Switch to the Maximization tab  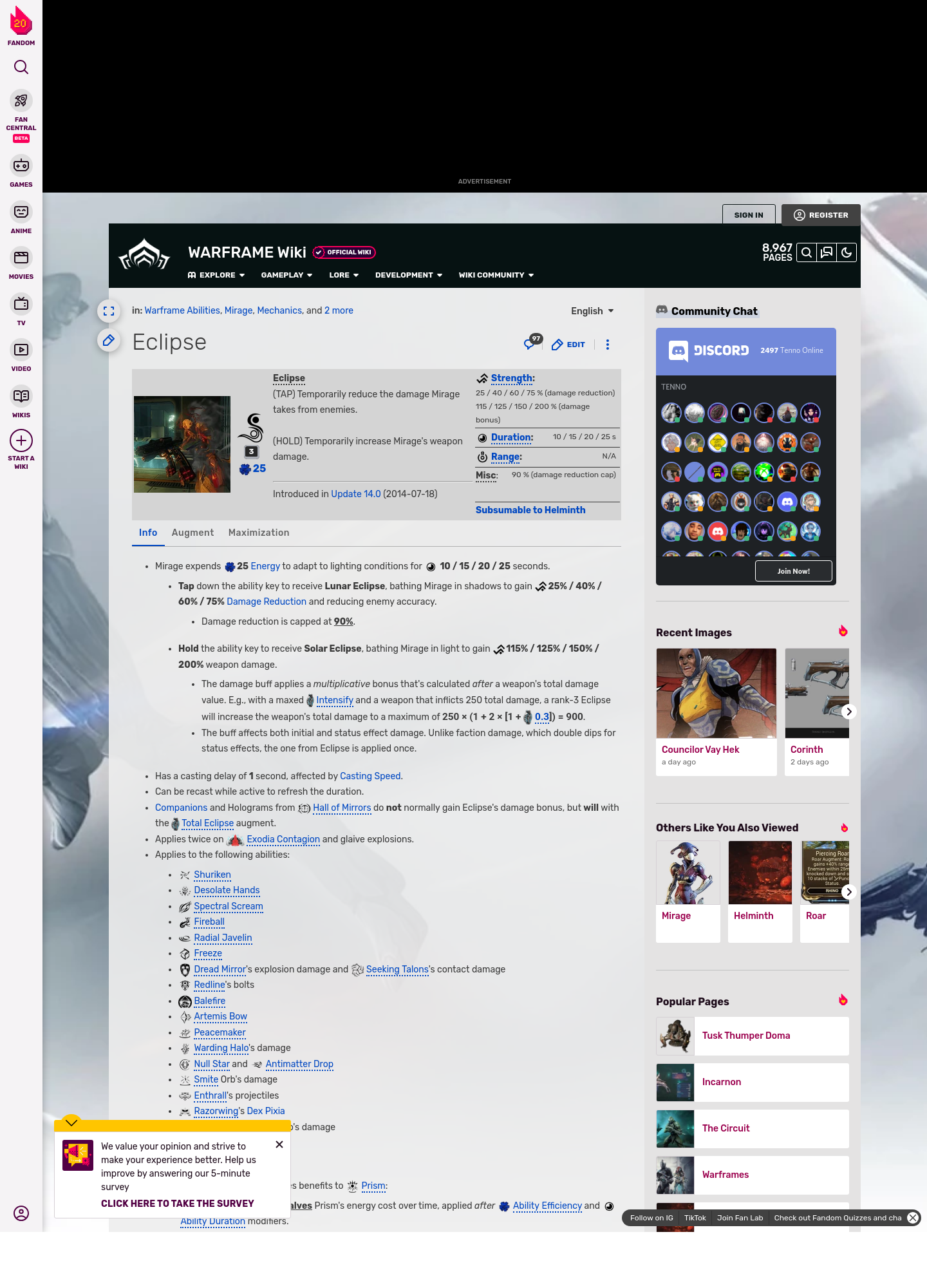pos(259,533)
